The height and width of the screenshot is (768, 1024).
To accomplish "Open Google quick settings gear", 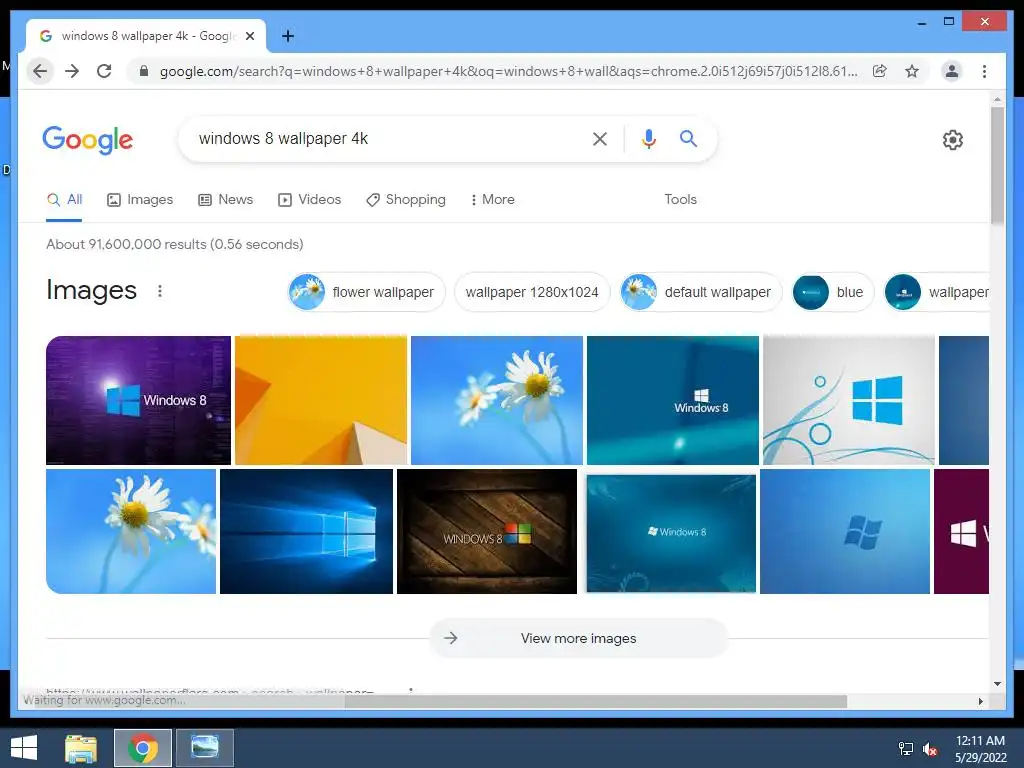I will [x=953, y=140].
